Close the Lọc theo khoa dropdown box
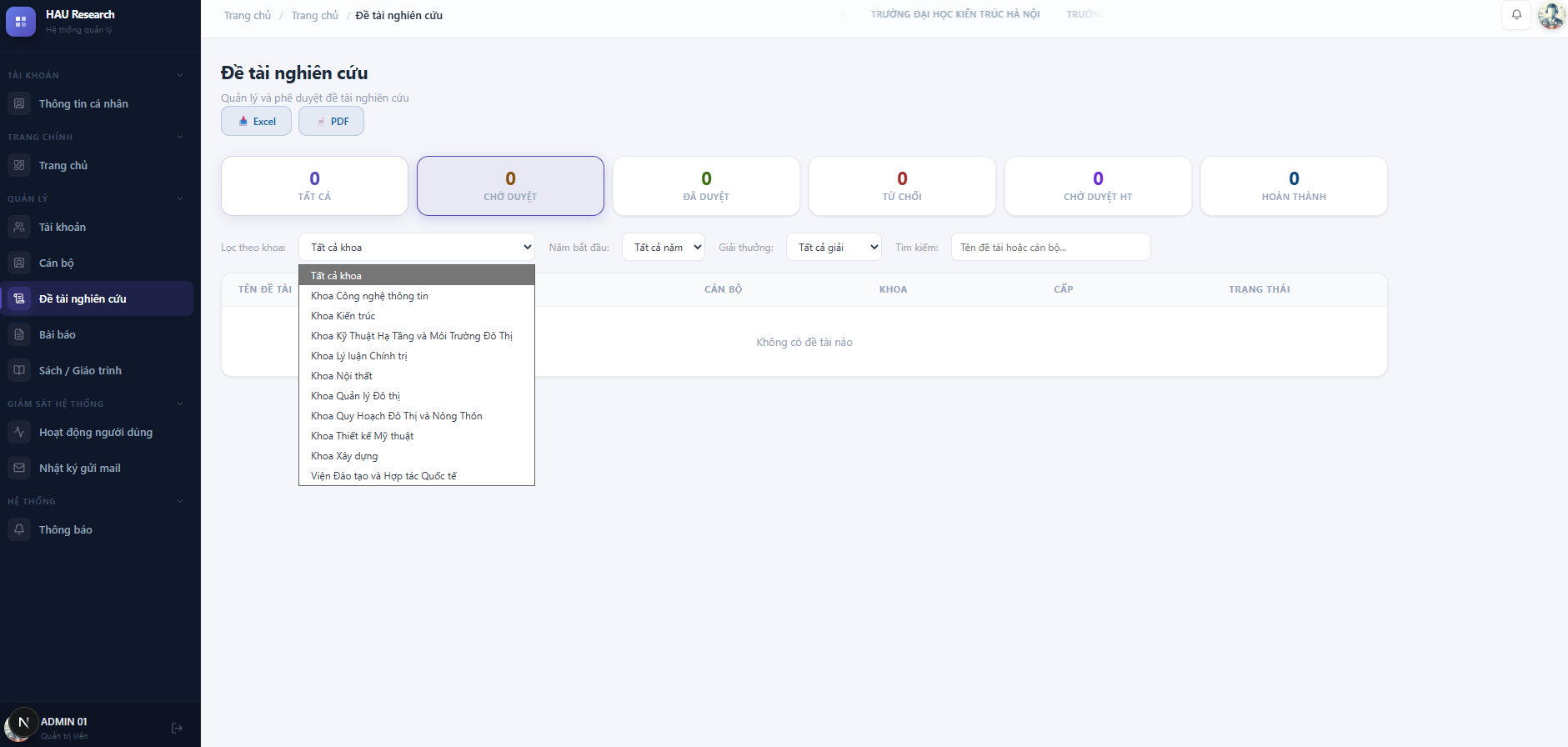Image resolution: width=1568 pixels, height=747 pixels. coord(417,247)
